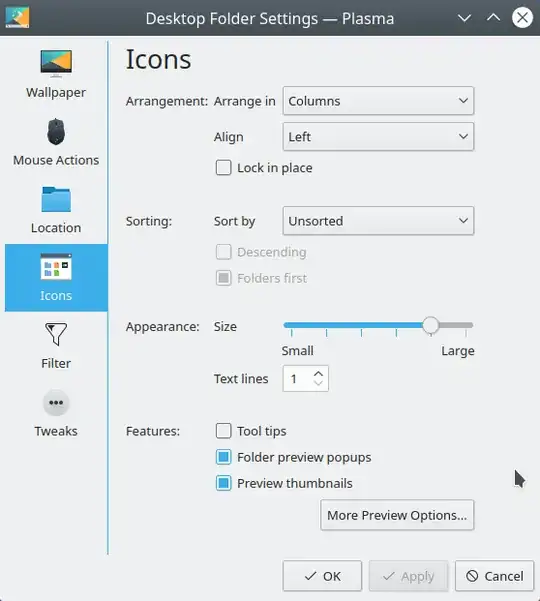This screenshot has width=540, height=601.
Task: Click More Preview Options button
Action: coord(397,515)
